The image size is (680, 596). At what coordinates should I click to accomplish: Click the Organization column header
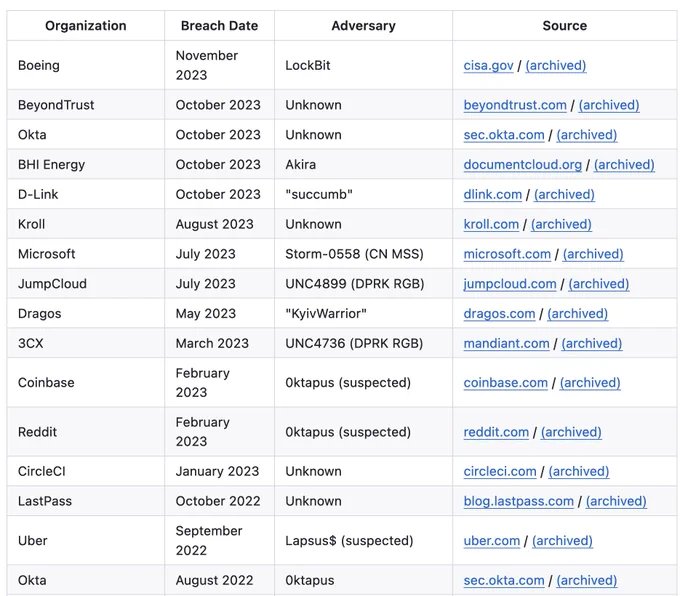coord(86,26)
